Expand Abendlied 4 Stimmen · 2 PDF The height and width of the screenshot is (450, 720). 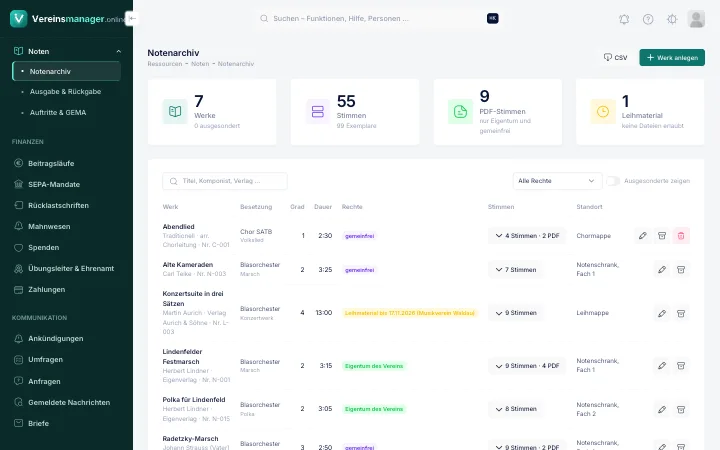coord(527,236)
